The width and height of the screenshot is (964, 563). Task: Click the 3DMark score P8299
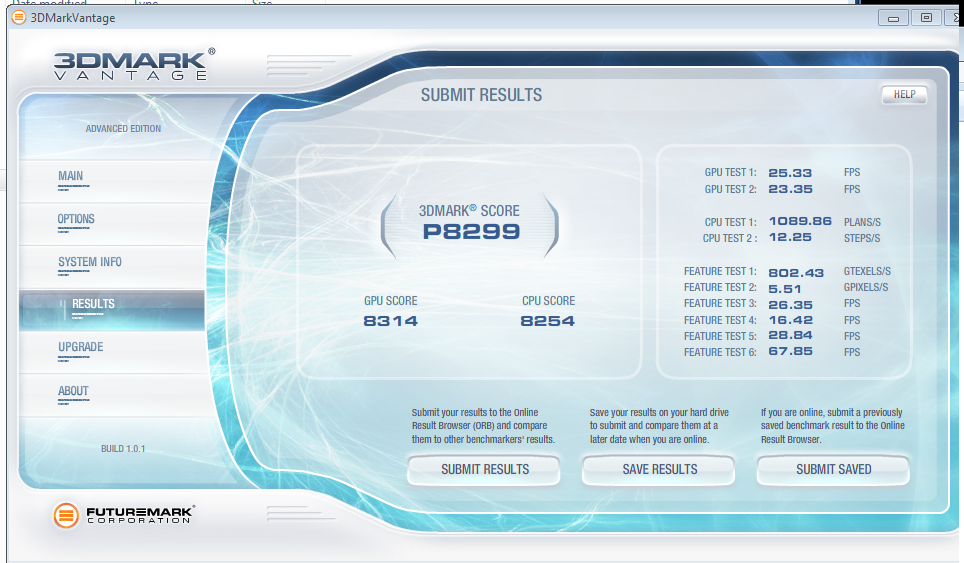[x=472, y=232]
